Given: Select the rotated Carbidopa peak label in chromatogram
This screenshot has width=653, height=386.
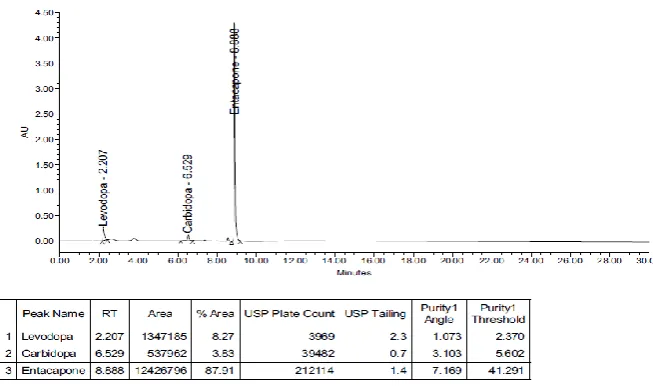Looking at the screenshot, I should (x=187, y=194).
